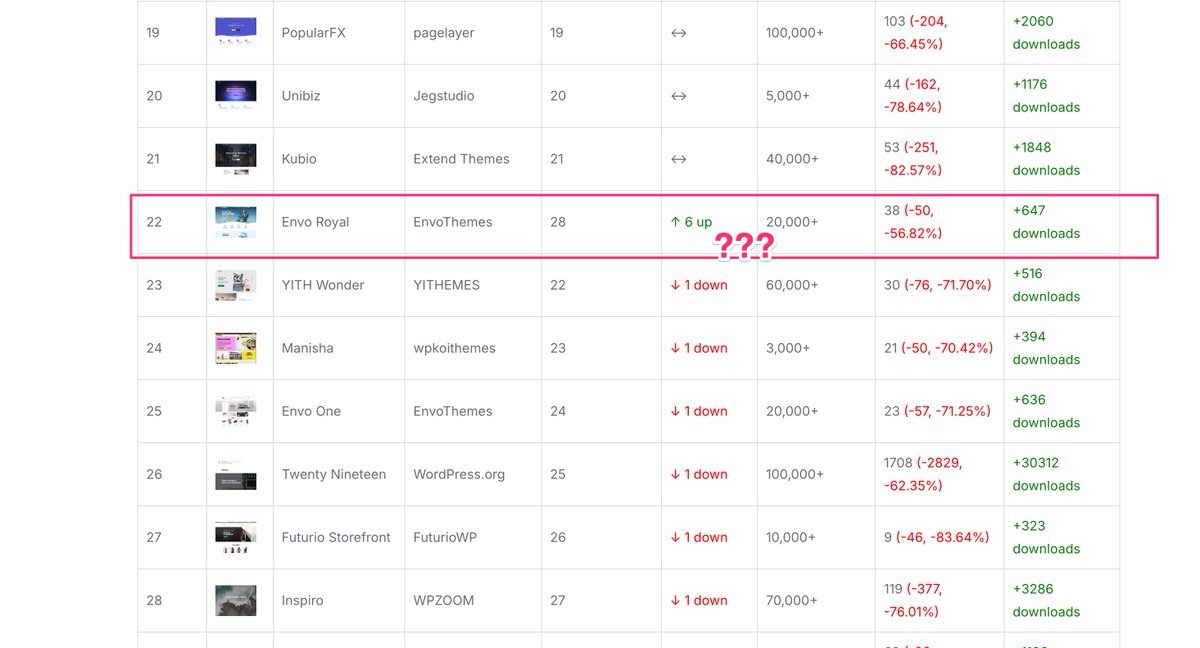Select author EnvoThemes in Envo Royal row
1200x648 pixels.
pyautogui.click(x=453, y=222)
